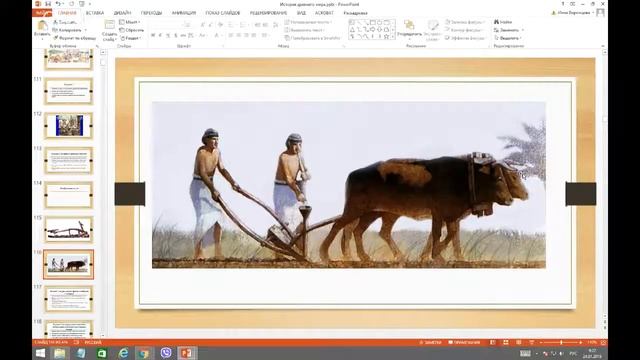Open File Explorer from taskbar
The width and height of the screenshot is (640, 360).
pos(60,353)
